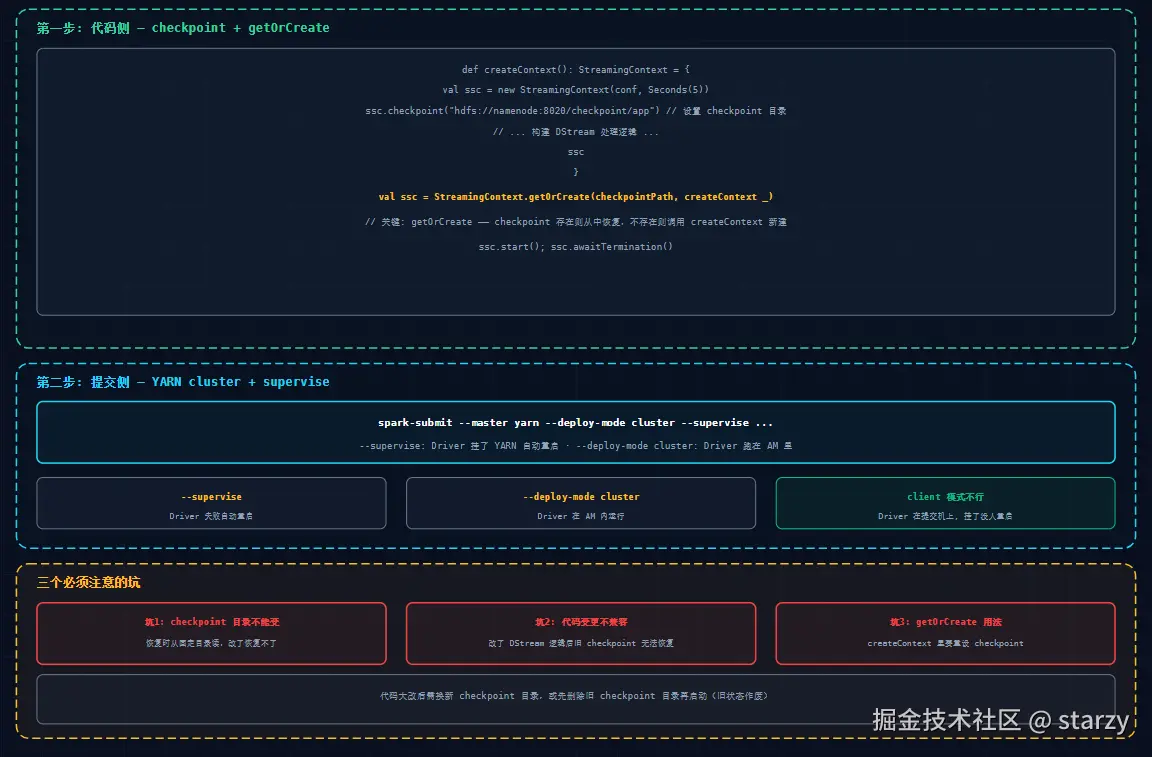Open the 坑2 代码变更不兼容 card
Image resolution: width=1152 pixels, height=757 pixels.
pos(580,634)
